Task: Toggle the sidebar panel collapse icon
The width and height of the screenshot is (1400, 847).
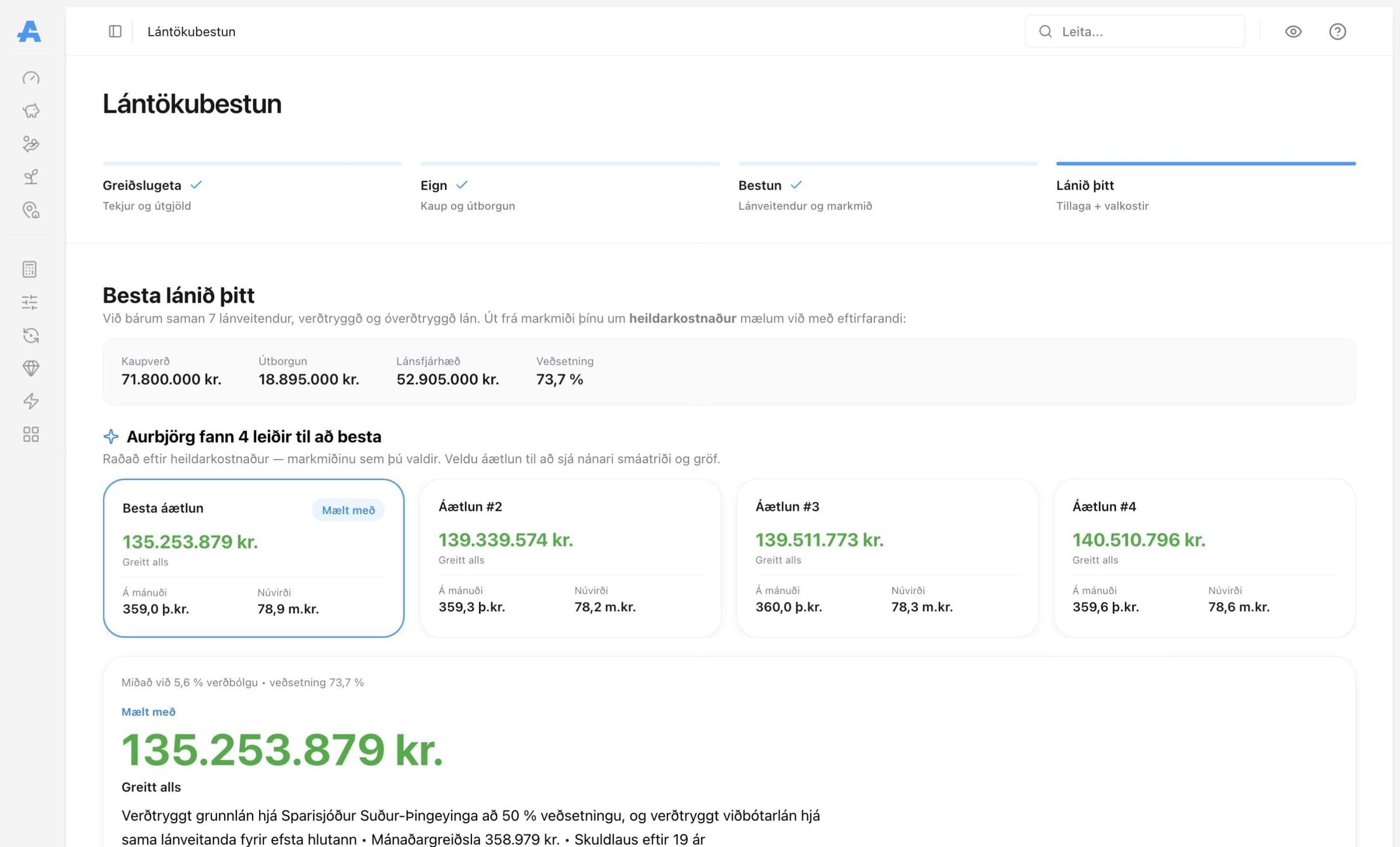Action: [115, 32]
